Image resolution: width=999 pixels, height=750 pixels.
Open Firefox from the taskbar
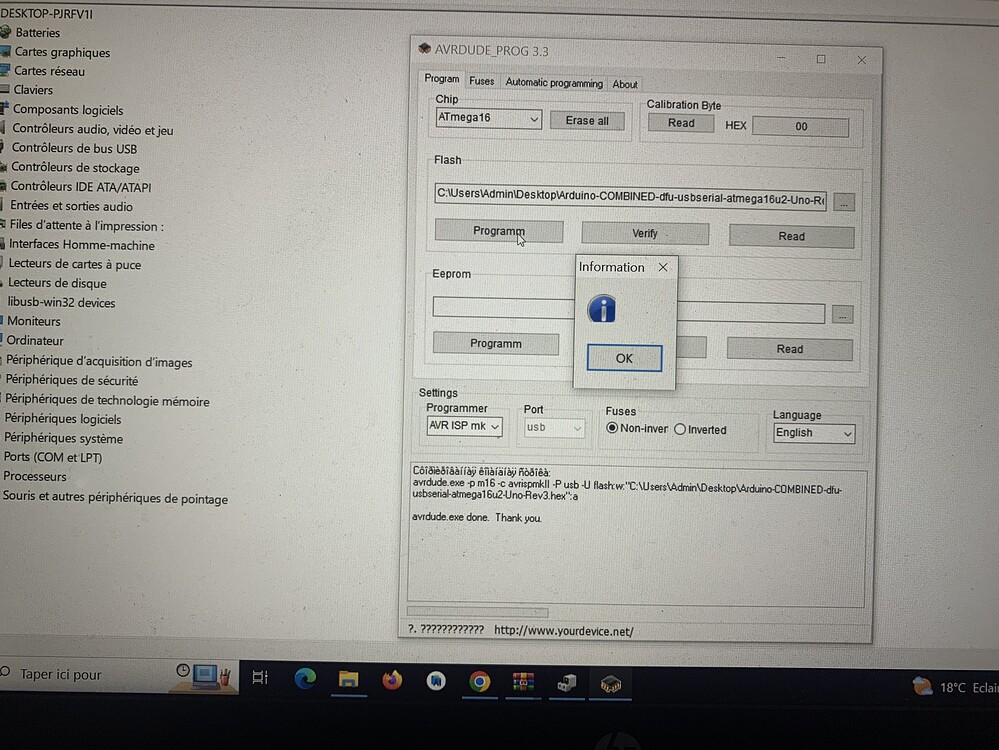coord(392,682)
